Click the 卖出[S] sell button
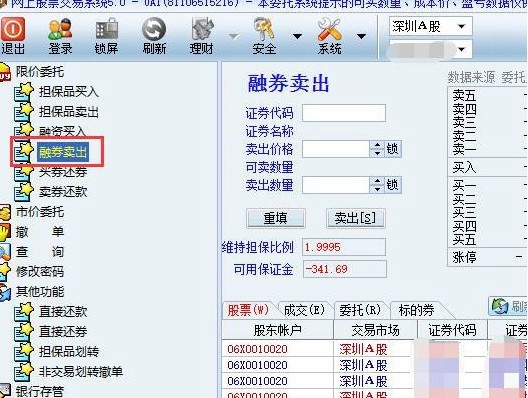 point(356,218)
